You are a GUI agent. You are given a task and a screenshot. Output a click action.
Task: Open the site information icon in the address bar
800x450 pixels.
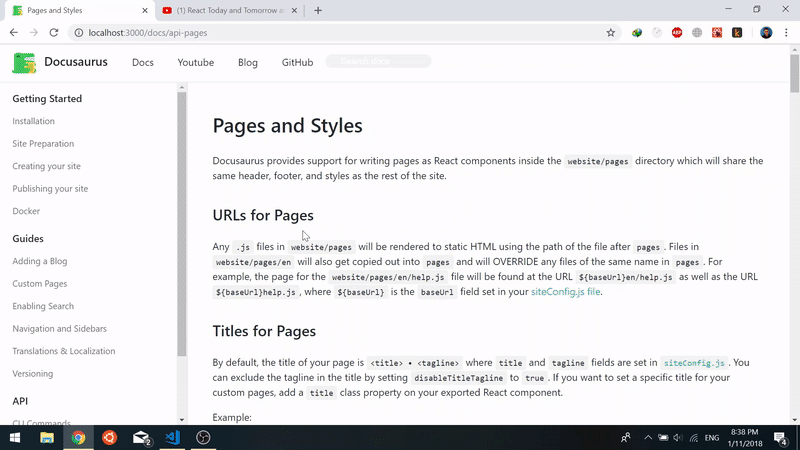pos(79,33)
